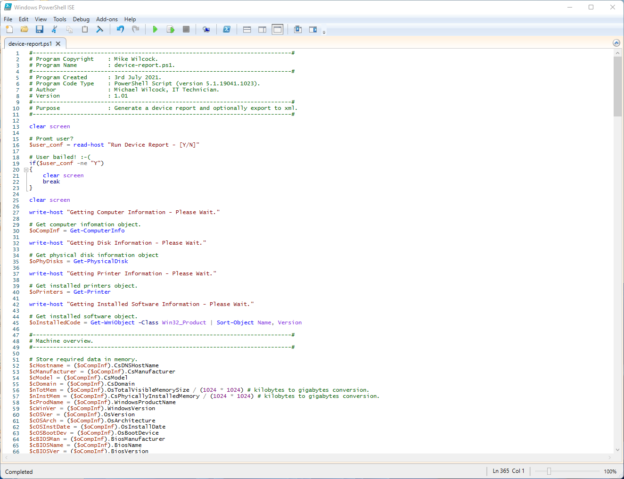624x479 pixels.
Task: Click the Run Selection icon
Action: click(x=169, y=30)
